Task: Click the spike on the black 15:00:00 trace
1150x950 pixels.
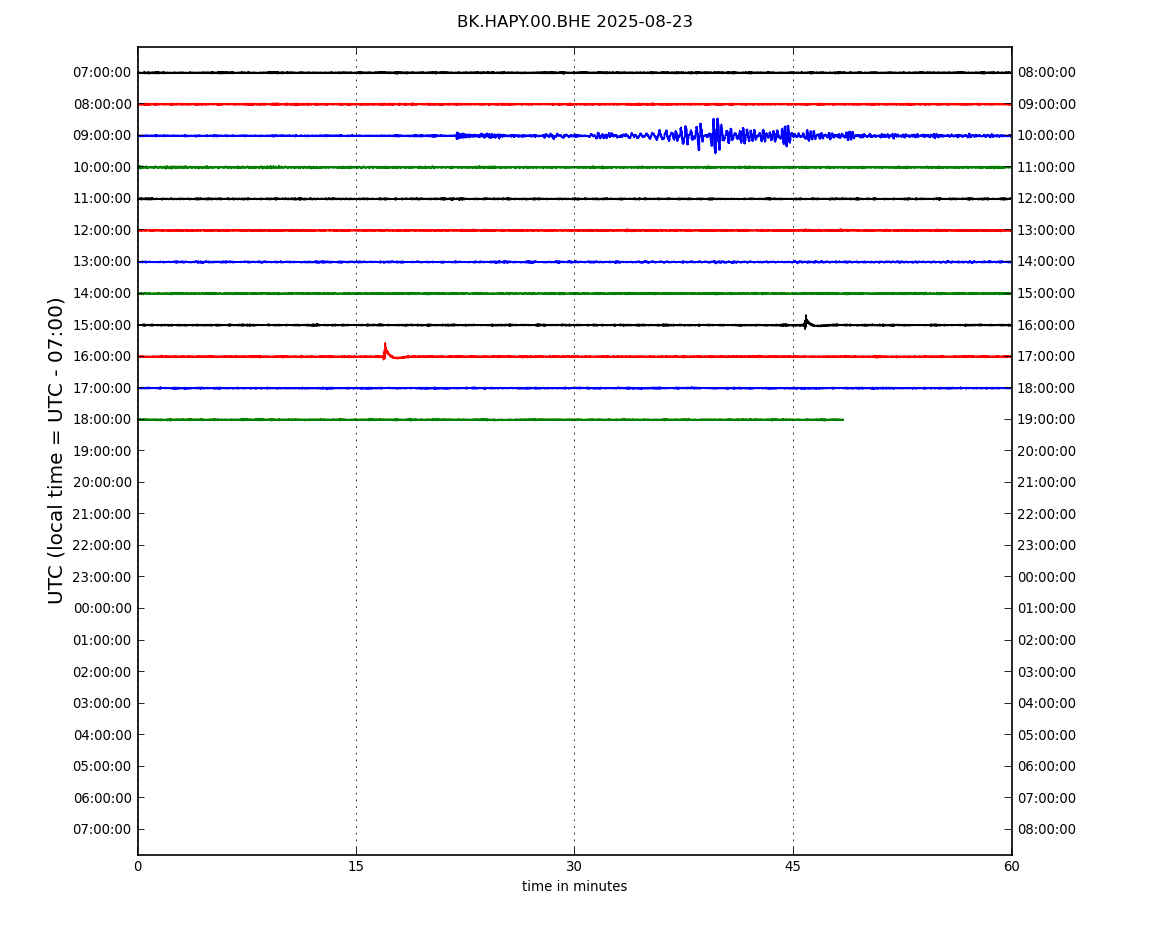Action: pyautogui.click(x=805, y=322)
